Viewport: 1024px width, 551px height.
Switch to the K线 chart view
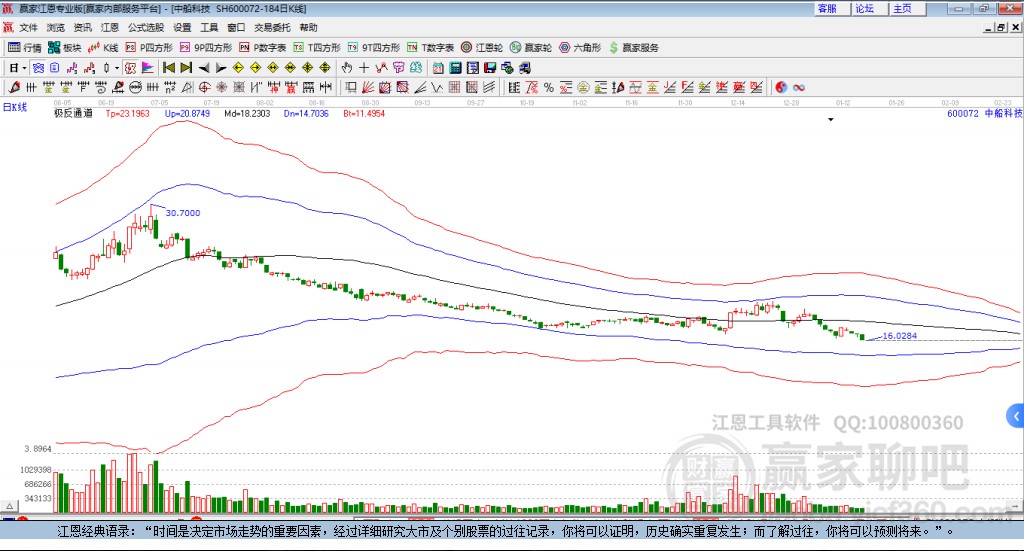[x=103, y=48]
